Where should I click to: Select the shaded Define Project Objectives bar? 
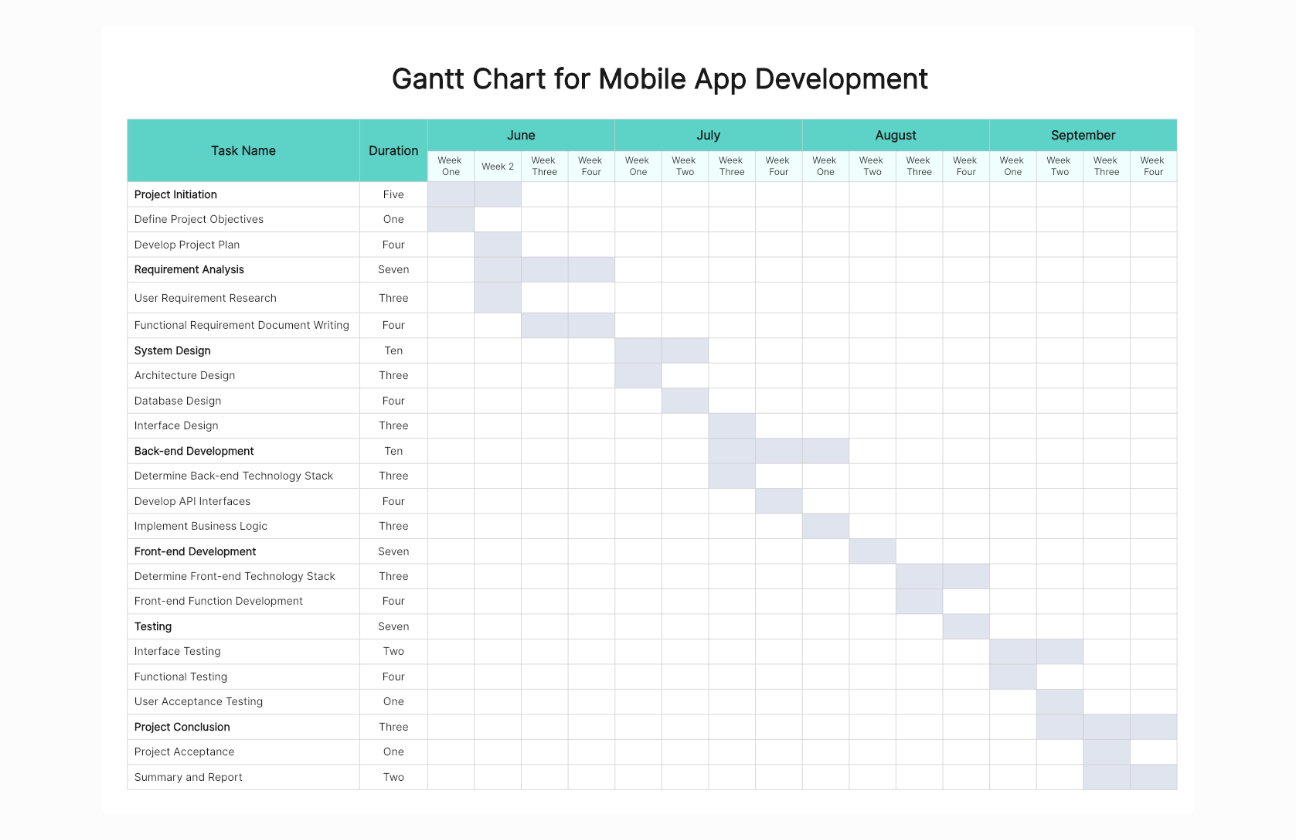pyautogui.click(x=450, y=220)
